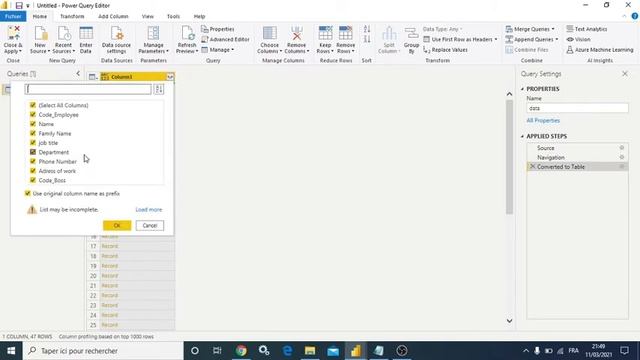The height and width of the screenshot is (360, 640).
Task: Click the sort button beside column search box
Action: click(159, 89)
